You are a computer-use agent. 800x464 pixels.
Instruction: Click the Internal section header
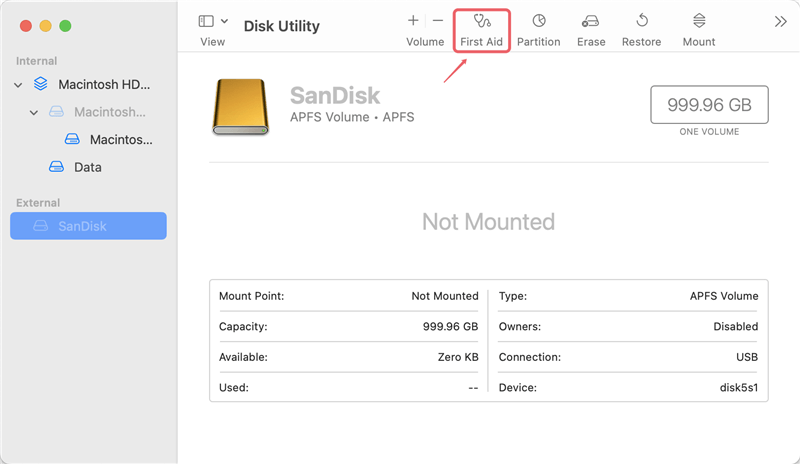pyautogui.click(x=36, y=61)
